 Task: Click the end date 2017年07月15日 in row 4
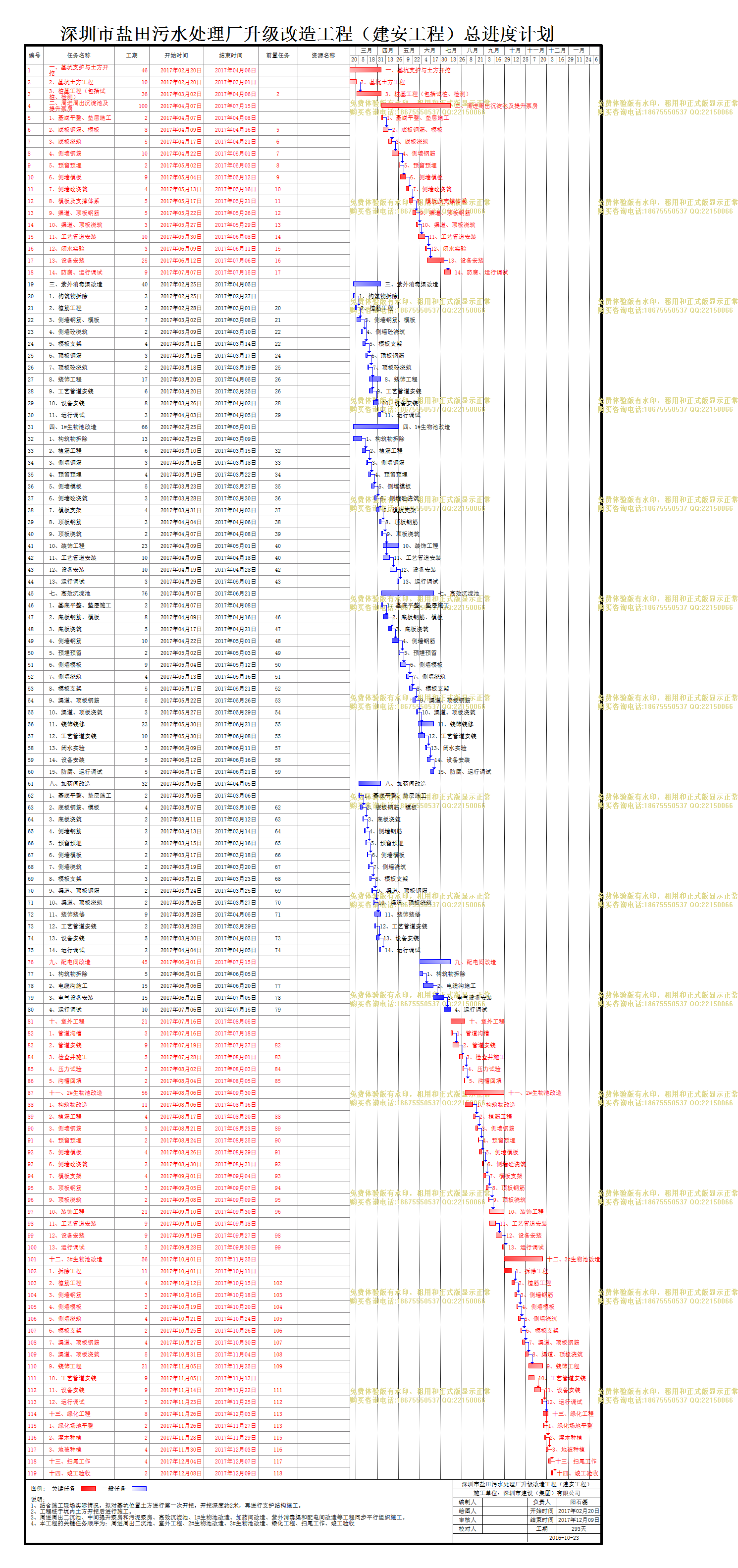pos(235,106)
